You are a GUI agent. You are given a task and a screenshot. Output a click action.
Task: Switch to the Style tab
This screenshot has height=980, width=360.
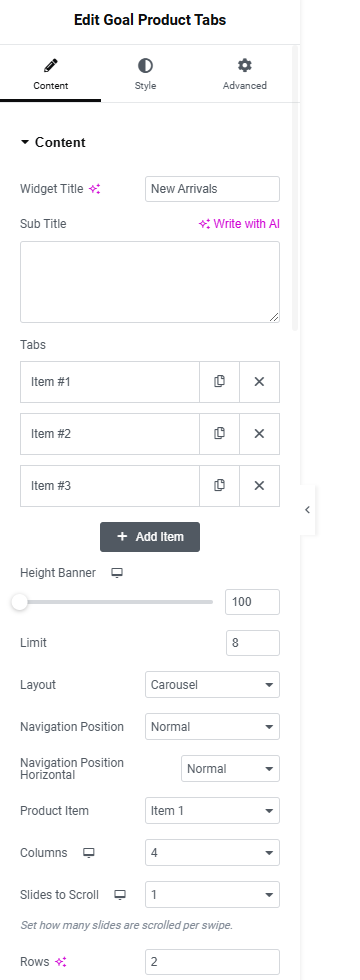(x=145, y=74)
